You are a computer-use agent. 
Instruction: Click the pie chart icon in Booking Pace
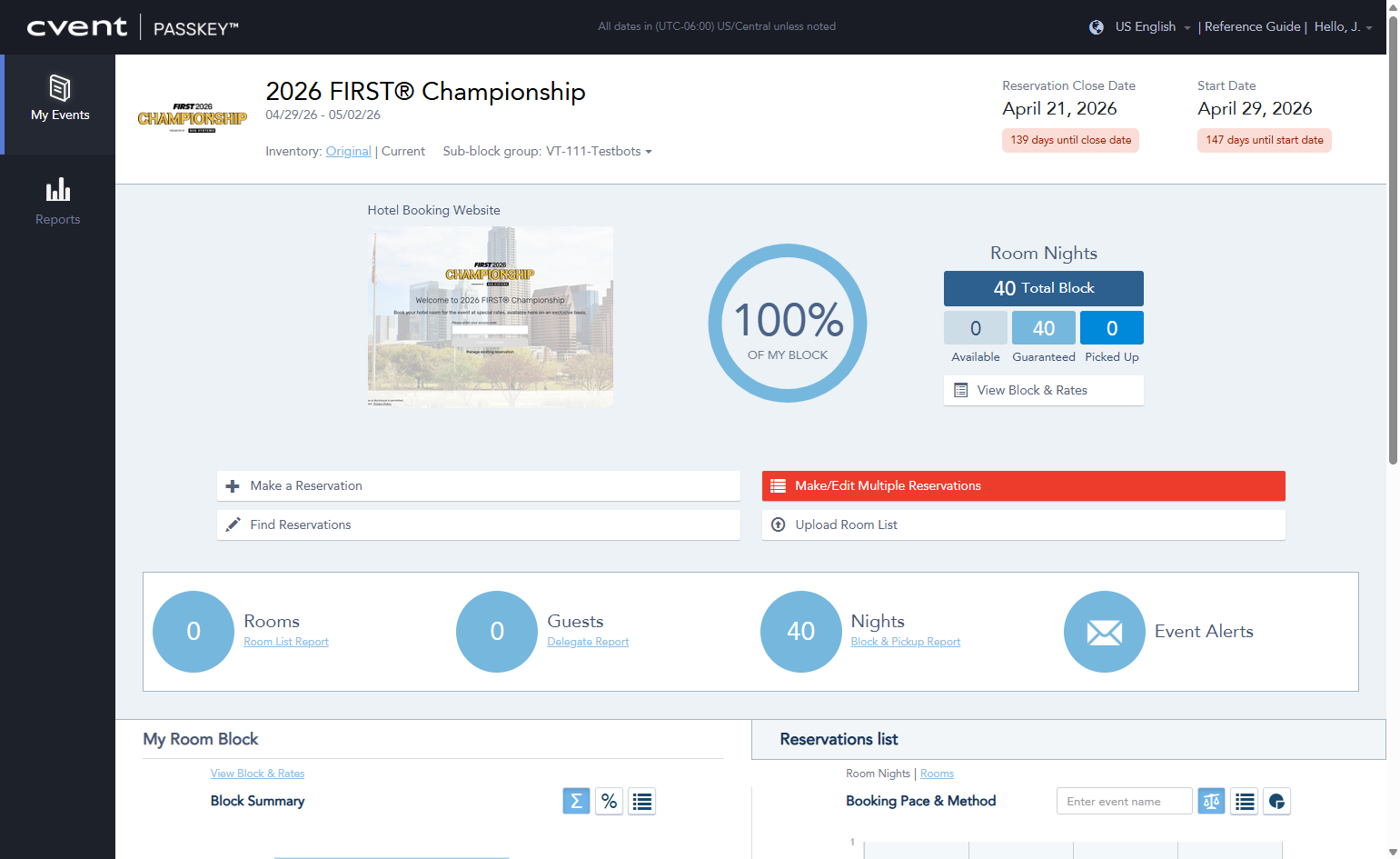coord(1276,801)
